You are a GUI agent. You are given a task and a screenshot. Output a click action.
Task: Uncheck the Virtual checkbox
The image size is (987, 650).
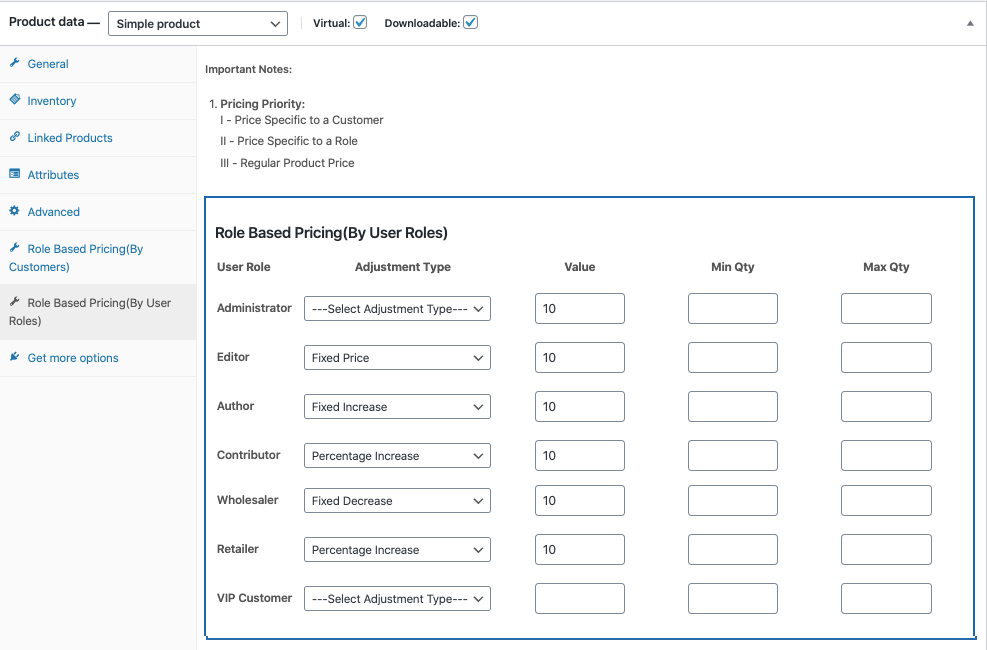coord(359,21)
